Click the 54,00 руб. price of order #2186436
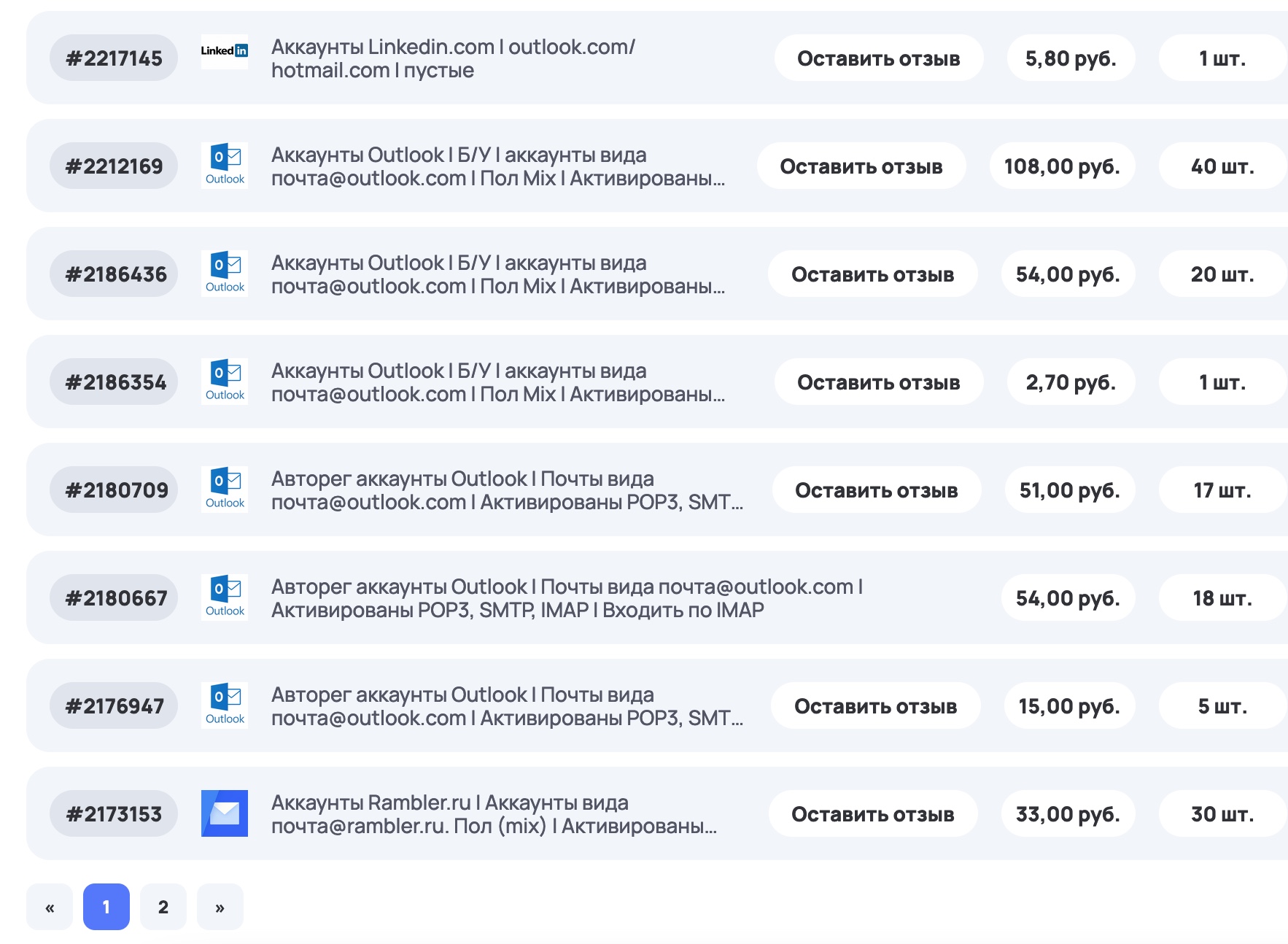 pos(1068,274)
